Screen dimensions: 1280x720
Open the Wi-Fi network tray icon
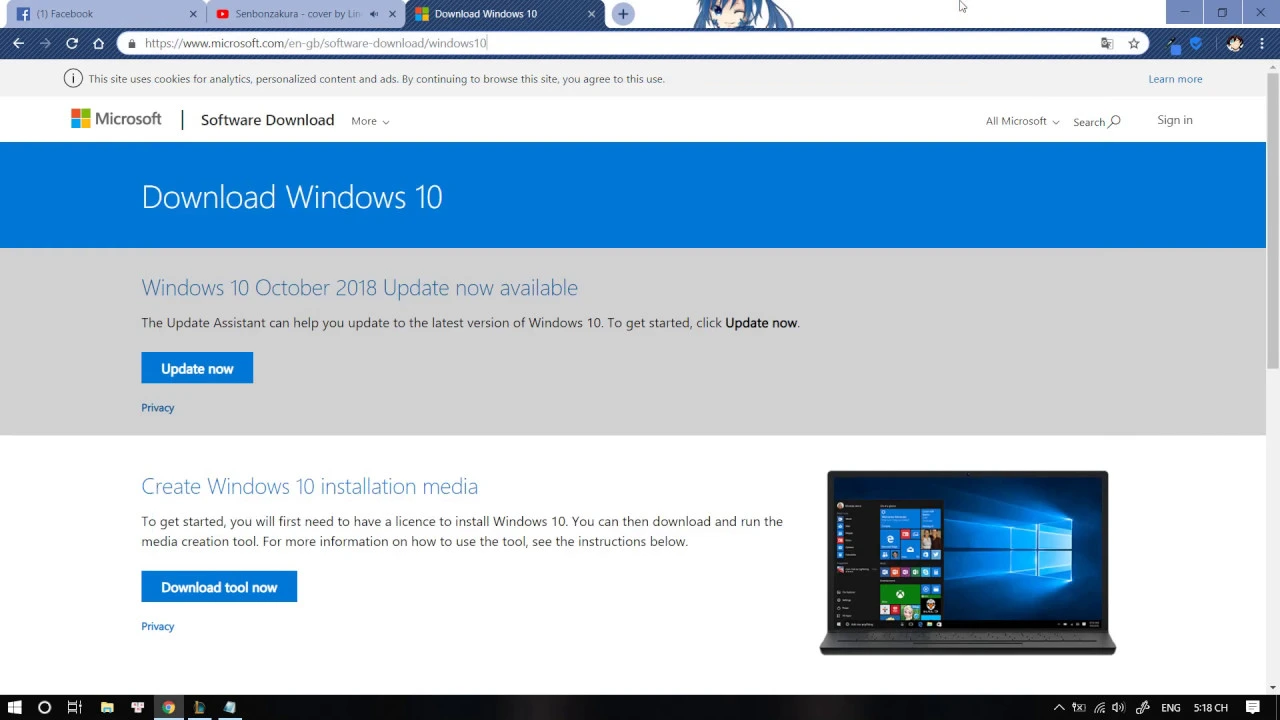coord(1099,708)
